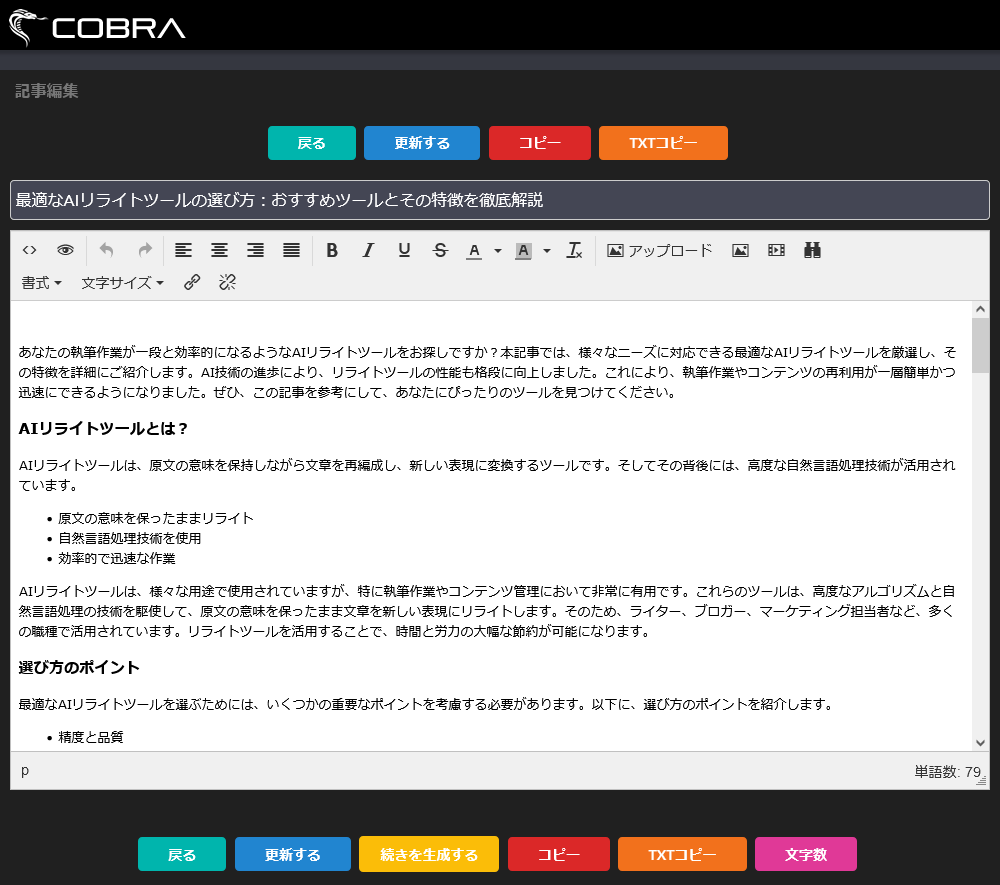This screenshot has width=1000, height=885.
Task: Apply strikethrough to text
Action: 440,250
